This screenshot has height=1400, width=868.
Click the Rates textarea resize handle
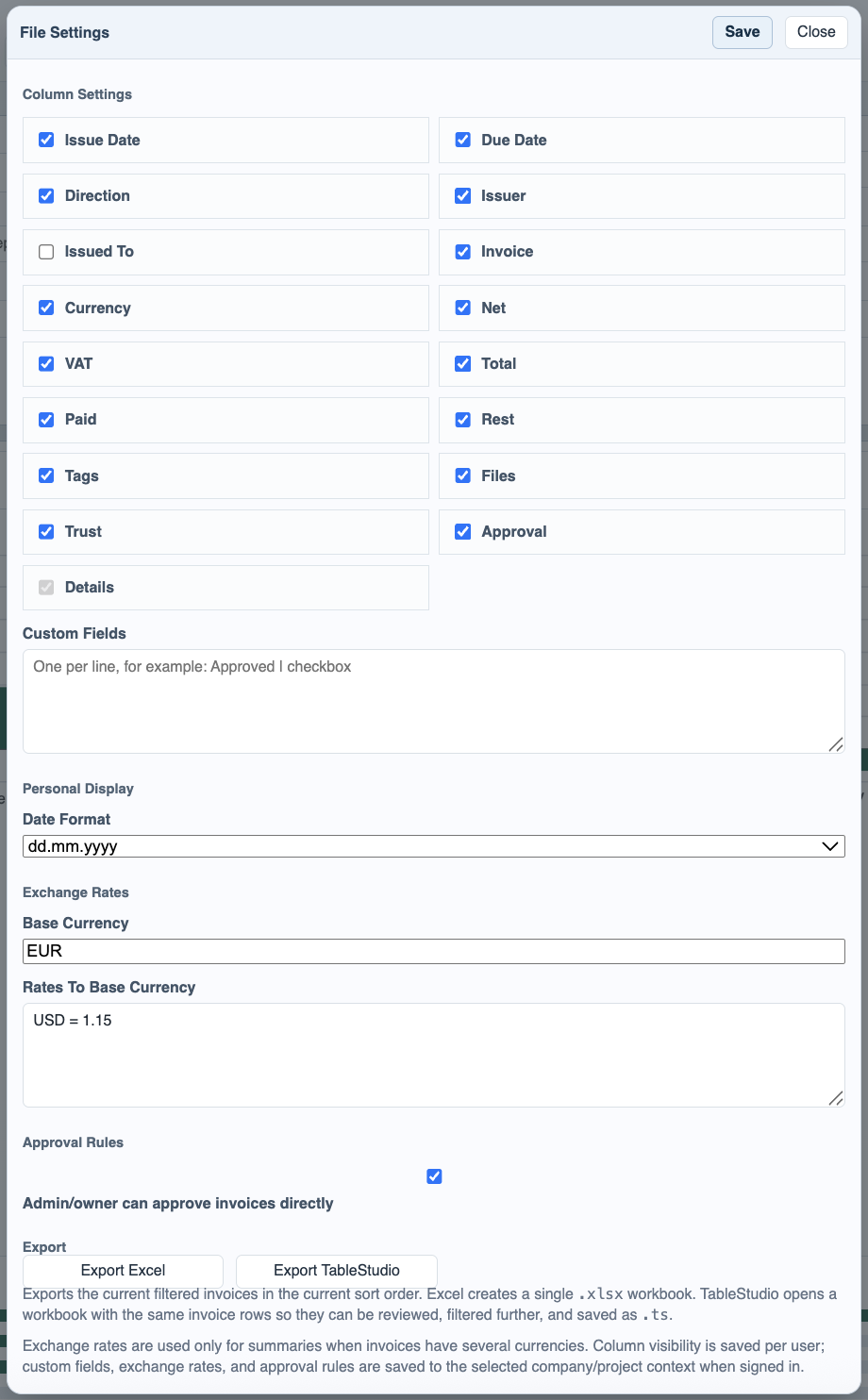(836, 1098)
